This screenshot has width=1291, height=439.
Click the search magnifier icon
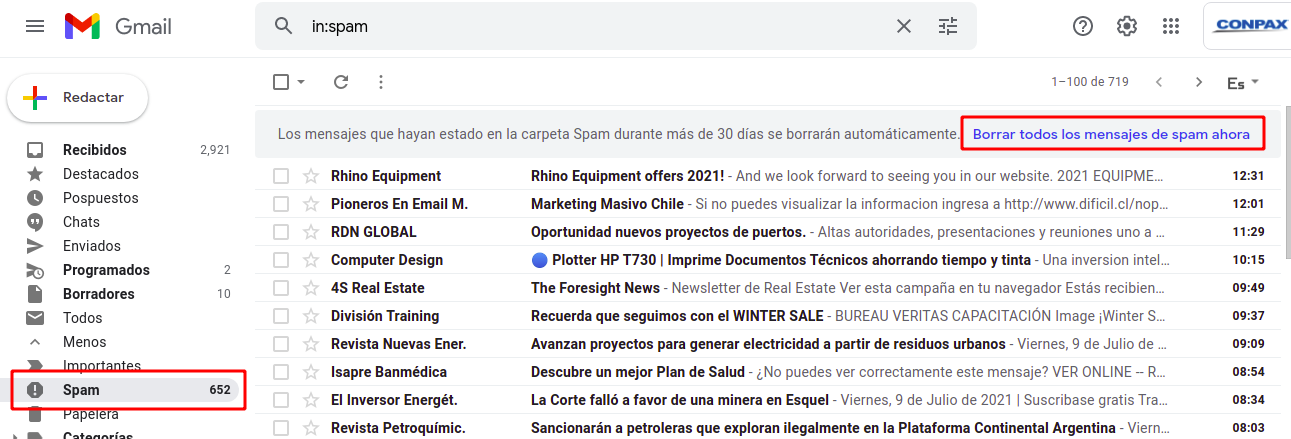click(x=284, y=26)
